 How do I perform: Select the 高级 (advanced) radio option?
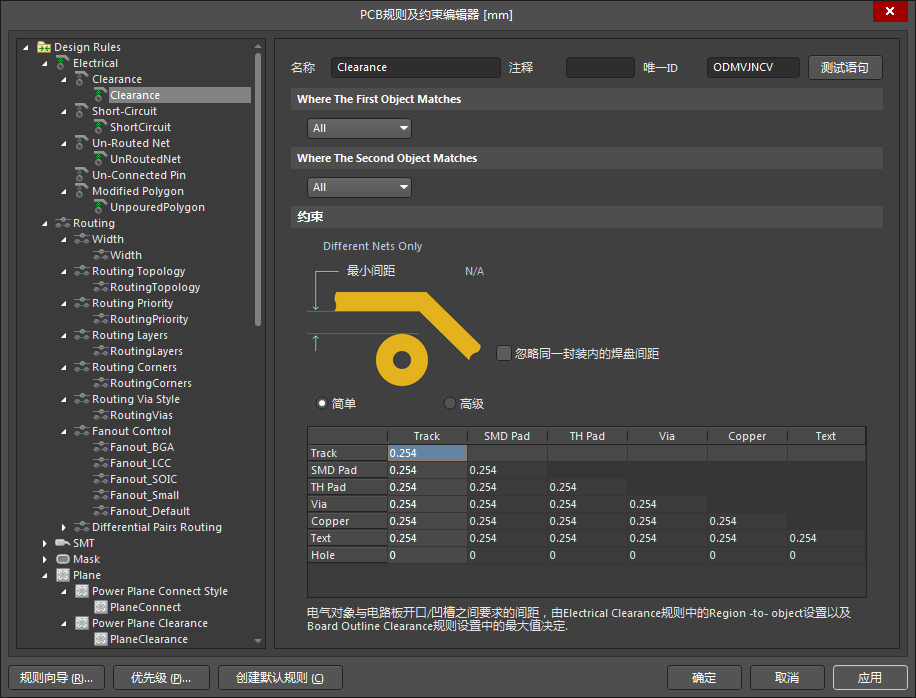(x=449, y=403)
